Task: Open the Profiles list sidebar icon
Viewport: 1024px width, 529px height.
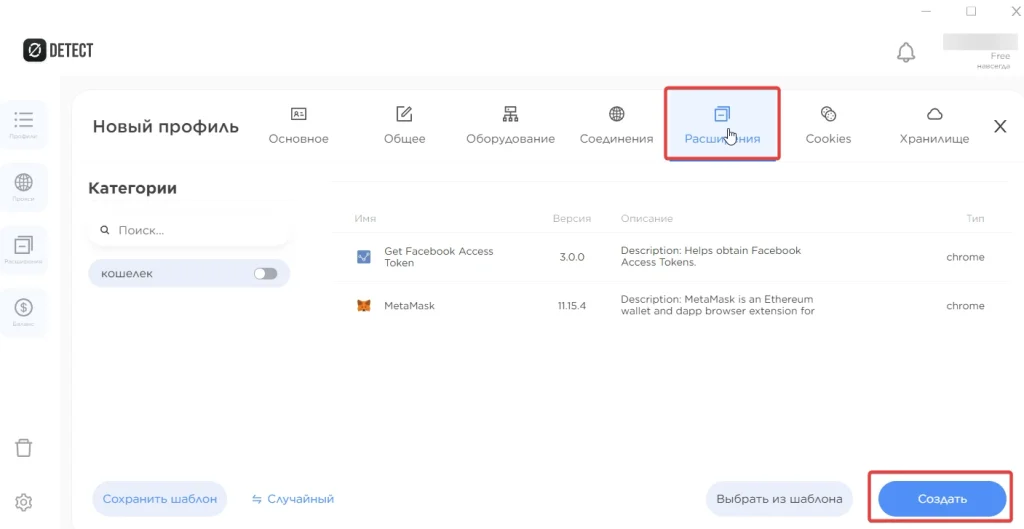Action: tap(24, 124)
